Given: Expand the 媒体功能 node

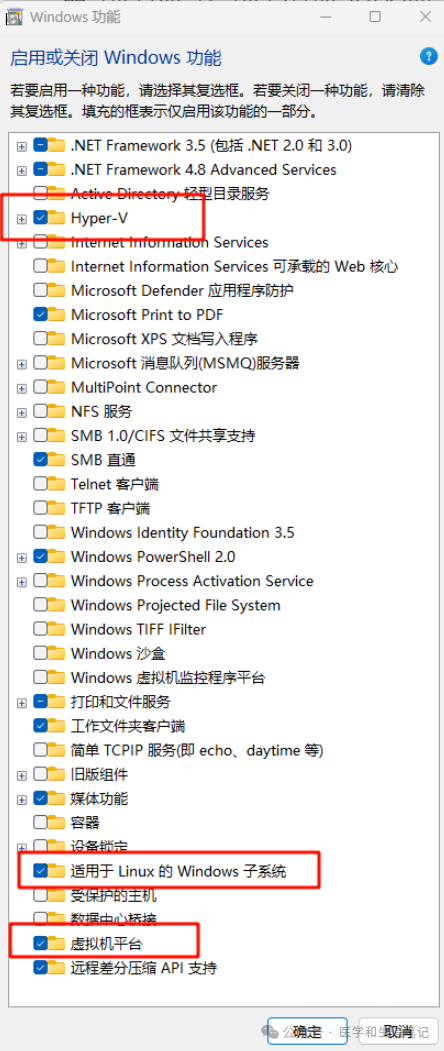Looking at the screenshot, I should coord(22,799).
